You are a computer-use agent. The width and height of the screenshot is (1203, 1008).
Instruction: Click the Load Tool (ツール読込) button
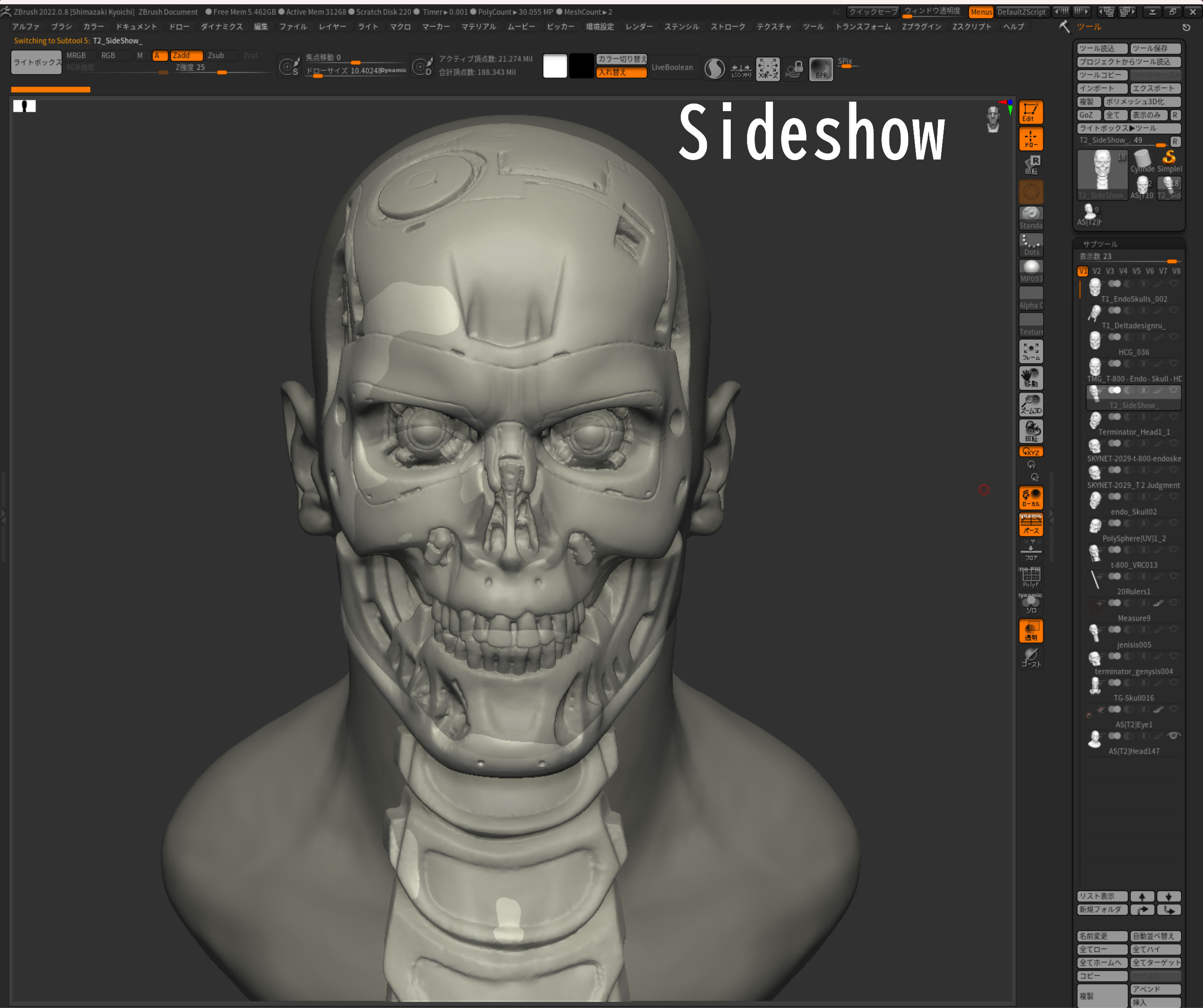pyautogui.click(x=1102, y=48)
